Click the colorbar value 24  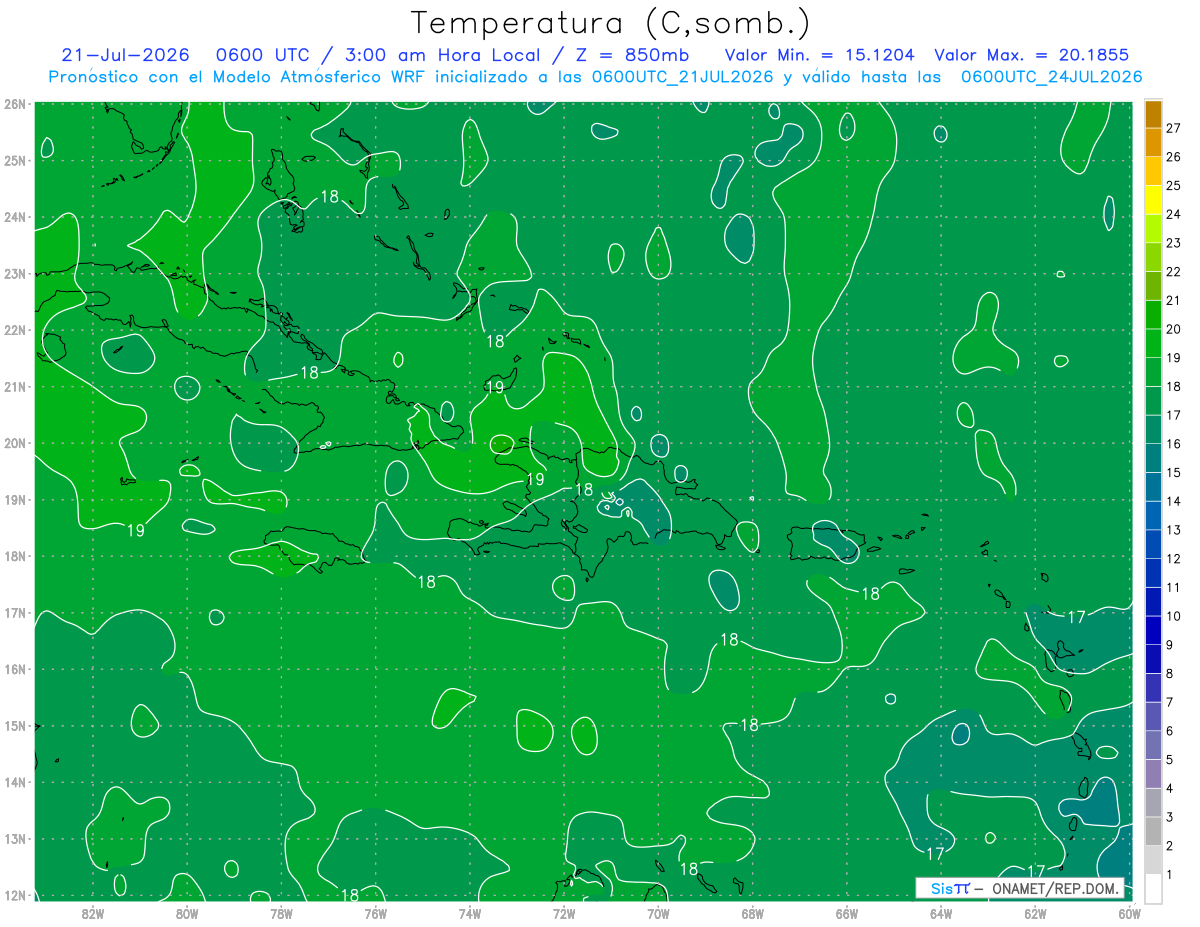pos(1173,214)
